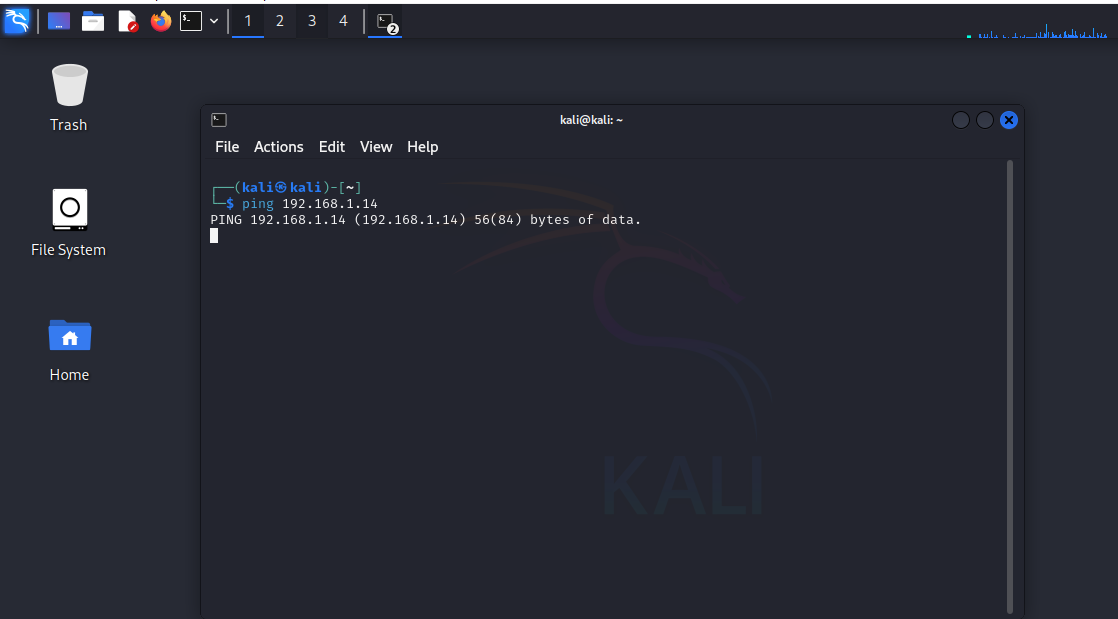The height and width of the screenshot is (619, 1118).
Task: Open the Help menu in terminal
Action: click(x=423, y=147)
